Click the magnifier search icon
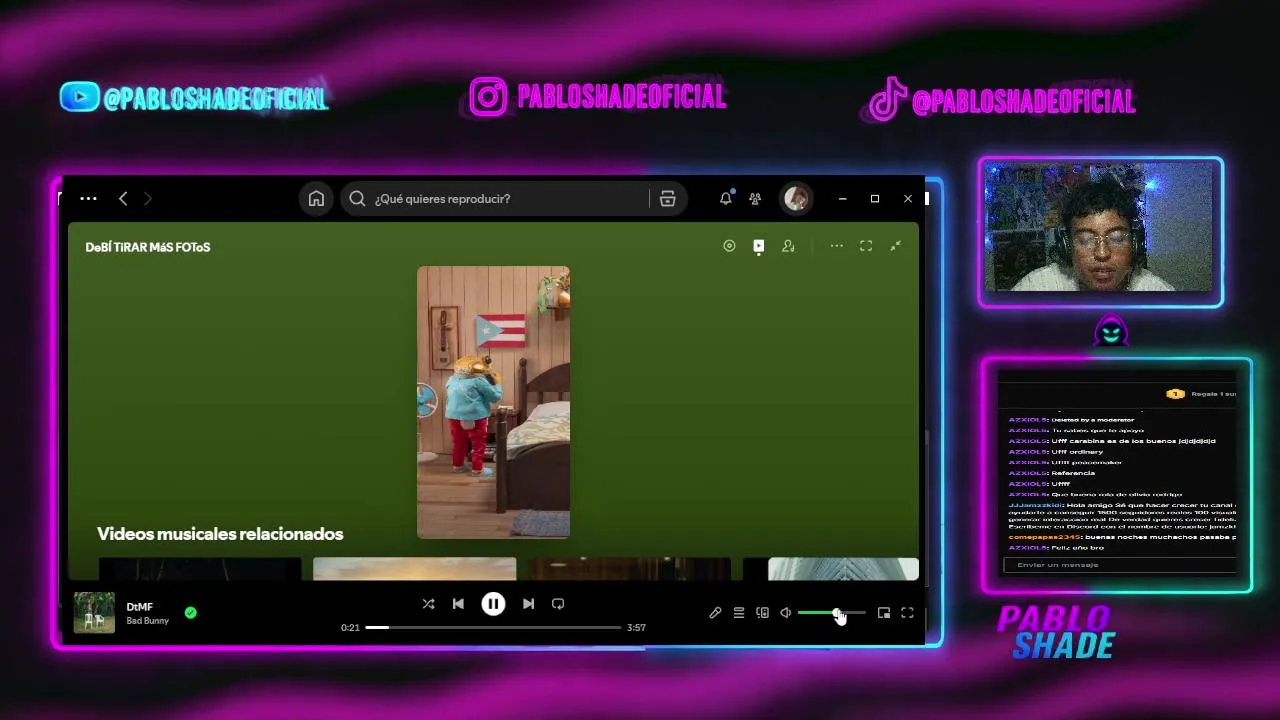 (x=357, y=199)
